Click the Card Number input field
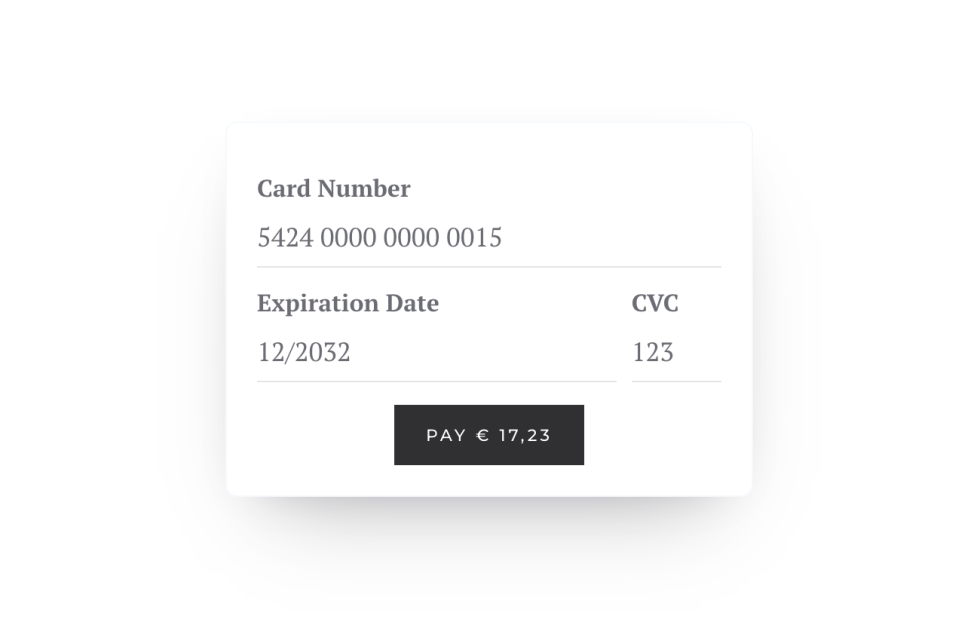Screen dimensions: 980x628 (488, 238)
